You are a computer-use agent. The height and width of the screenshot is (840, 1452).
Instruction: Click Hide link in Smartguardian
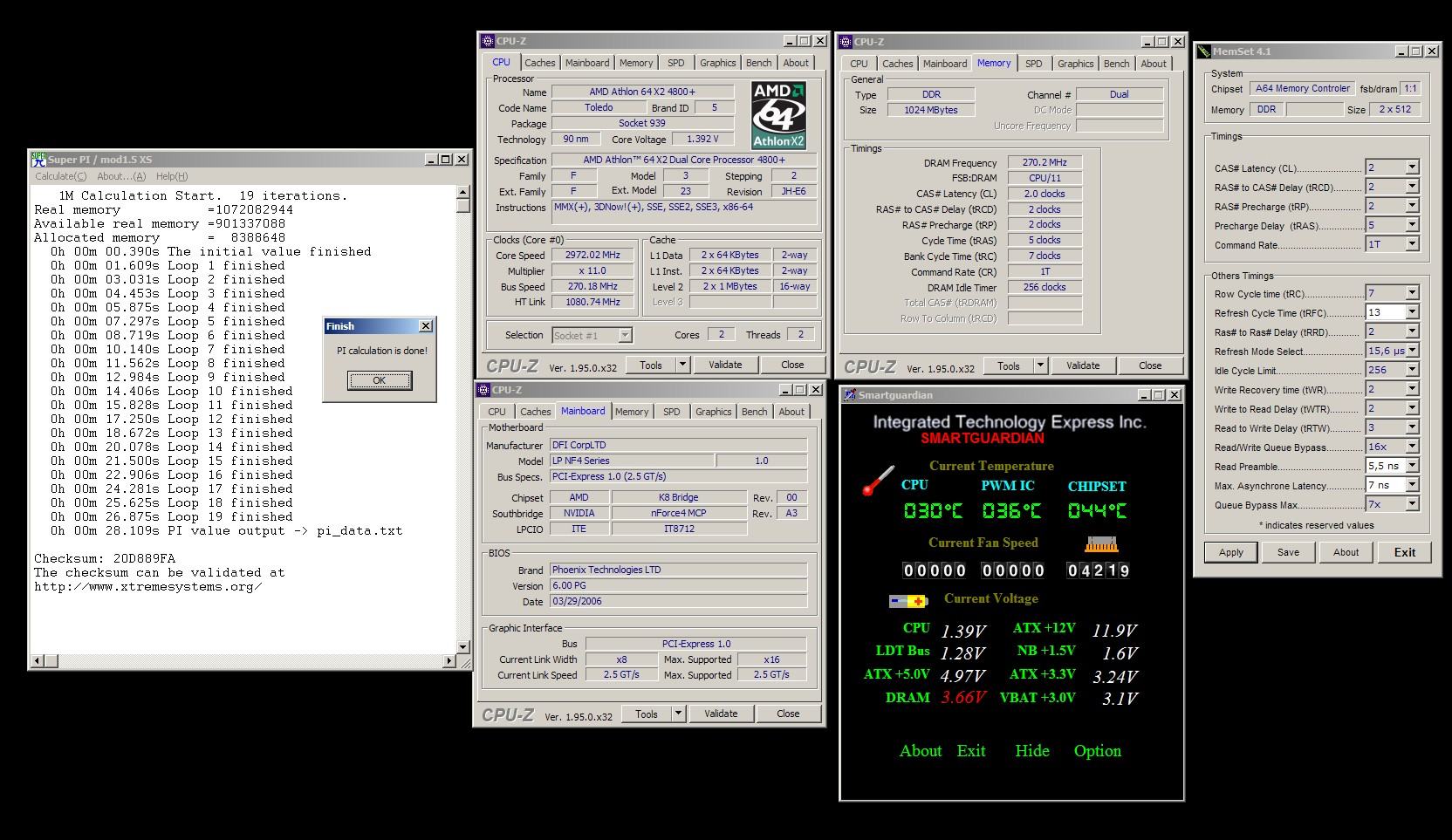1032,751
